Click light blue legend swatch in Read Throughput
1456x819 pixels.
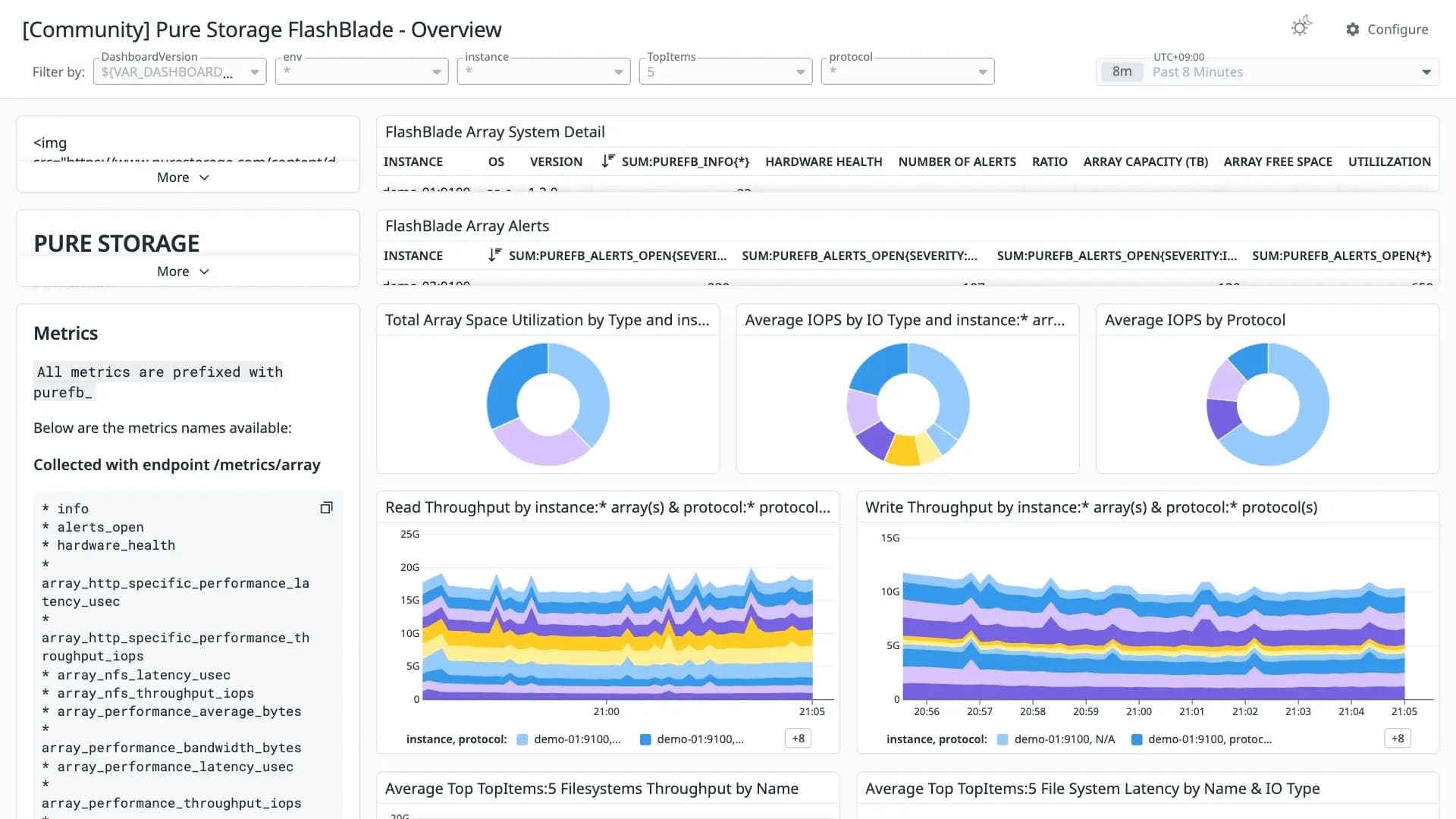coord(522,739)
